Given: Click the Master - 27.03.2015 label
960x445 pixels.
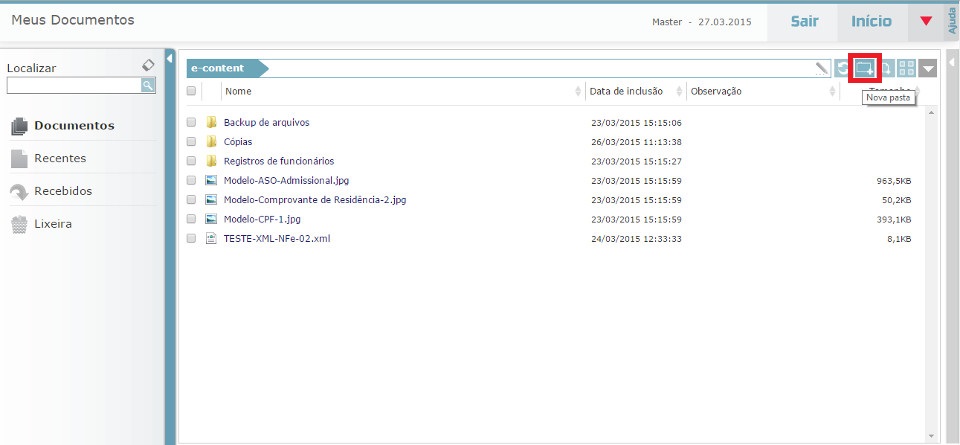Looking at the screenshot, I should 702,22.
